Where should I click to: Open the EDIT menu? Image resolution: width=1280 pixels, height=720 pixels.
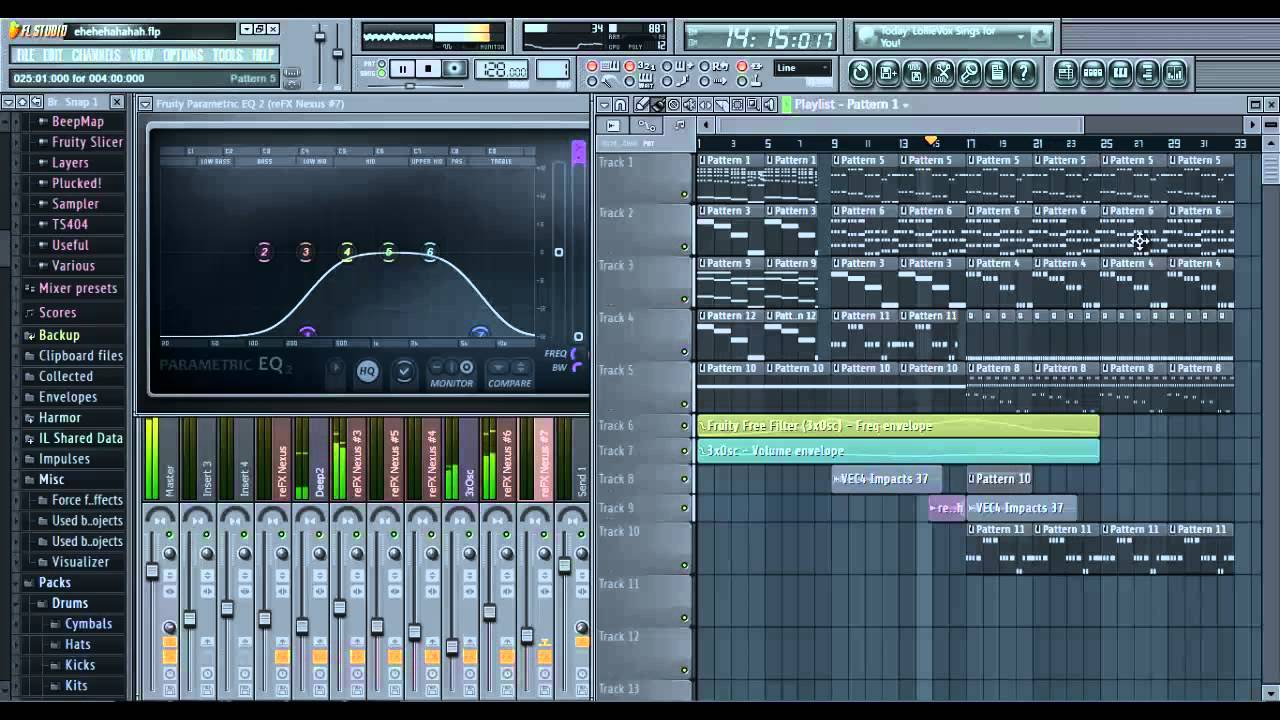(52, 55)
